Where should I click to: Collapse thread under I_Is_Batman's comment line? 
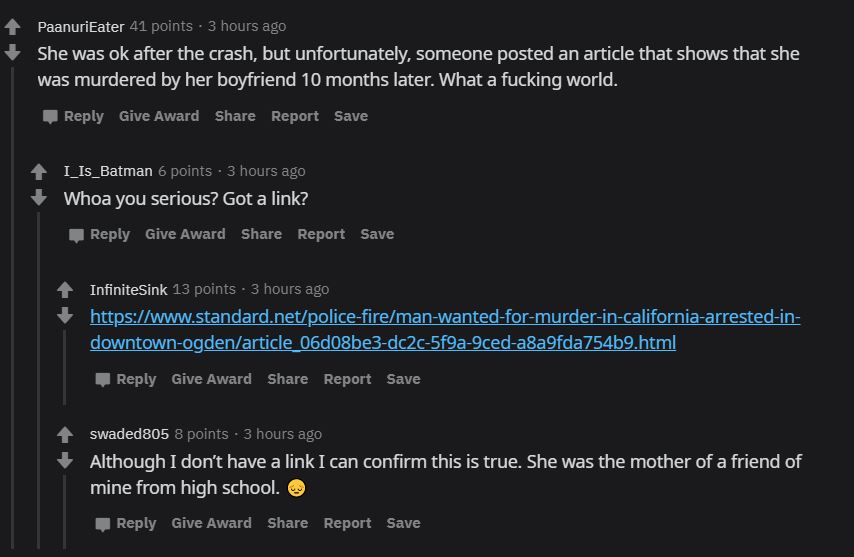coord(39,380)
